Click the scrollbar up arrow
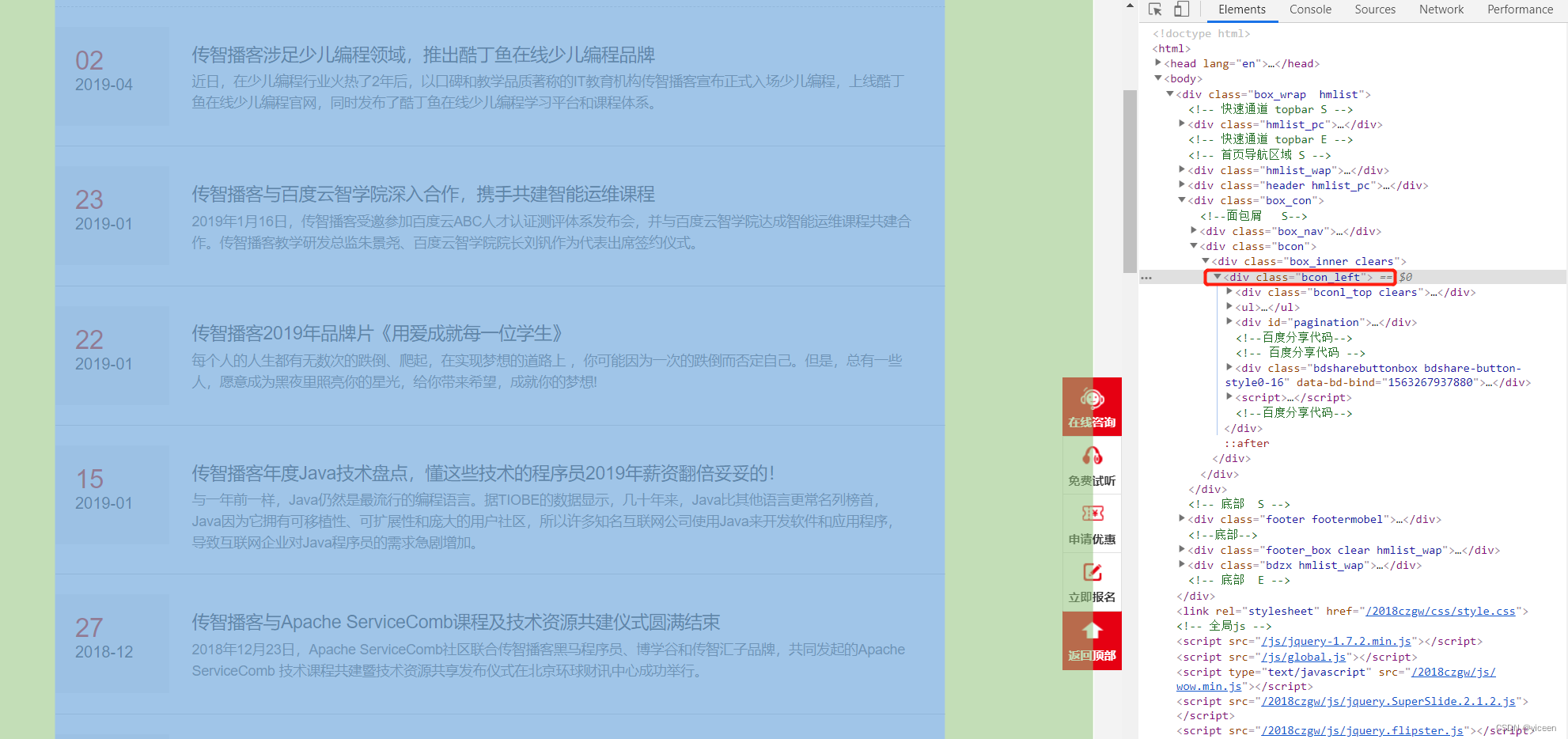 1130,6
